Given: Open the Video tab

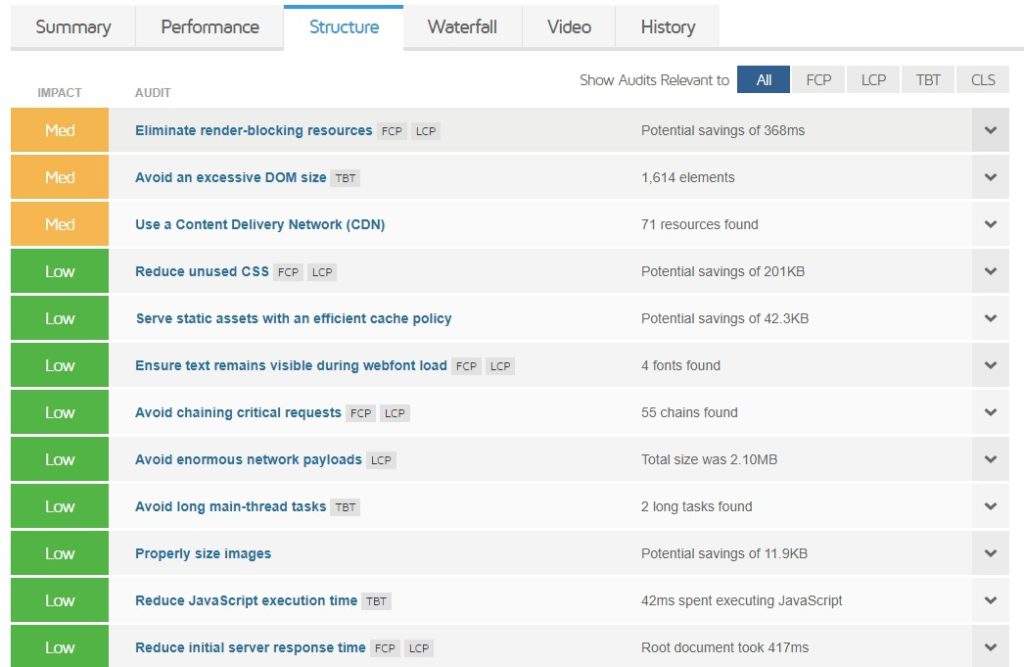Looking at the screenshot, I should tap(569, 27).
